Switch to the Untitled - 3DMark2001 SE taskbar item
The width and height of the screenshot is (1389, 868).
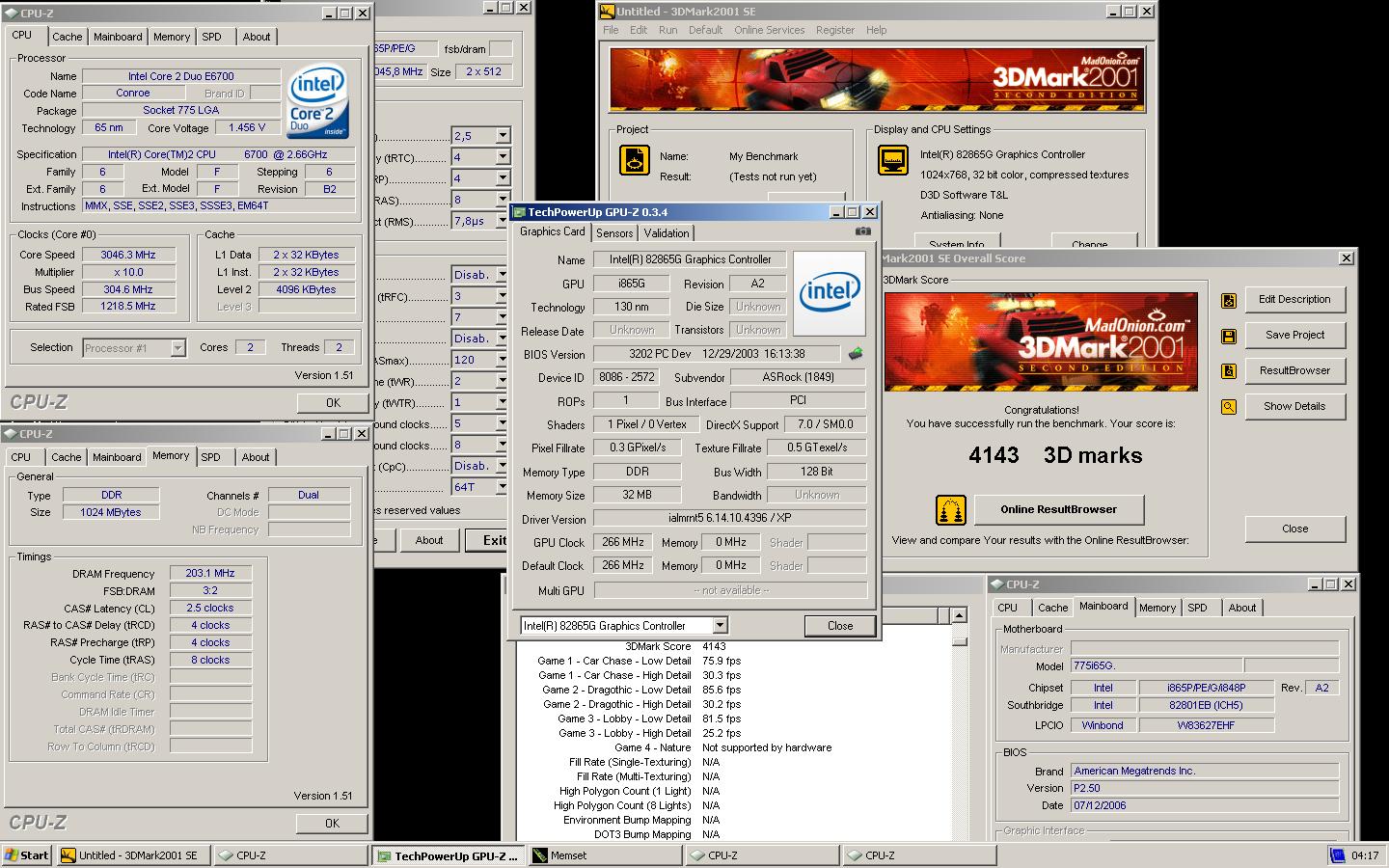click(x=131, y=855)
